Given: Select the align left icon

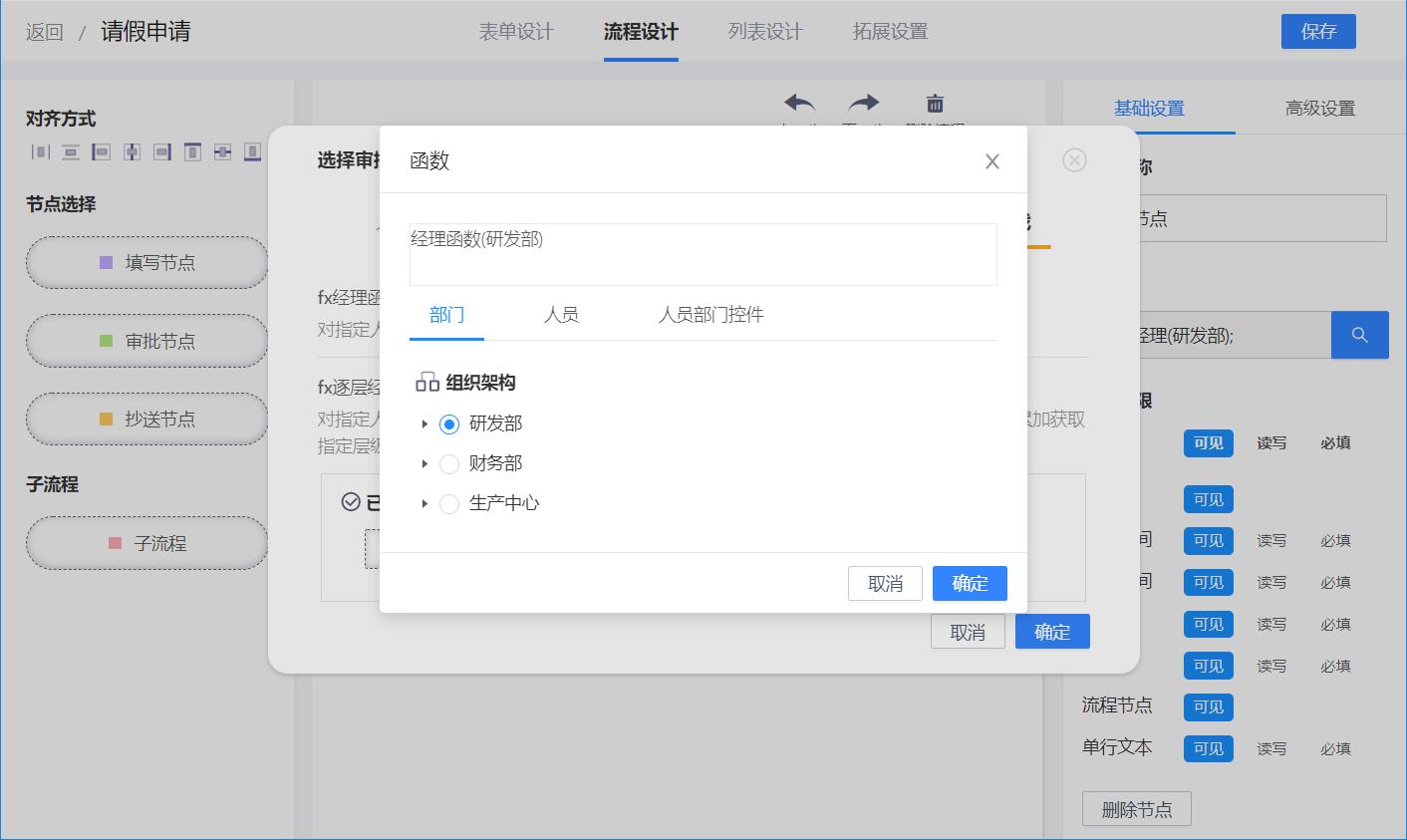Looking at the screenshot, I should click(x=101, y=151).
